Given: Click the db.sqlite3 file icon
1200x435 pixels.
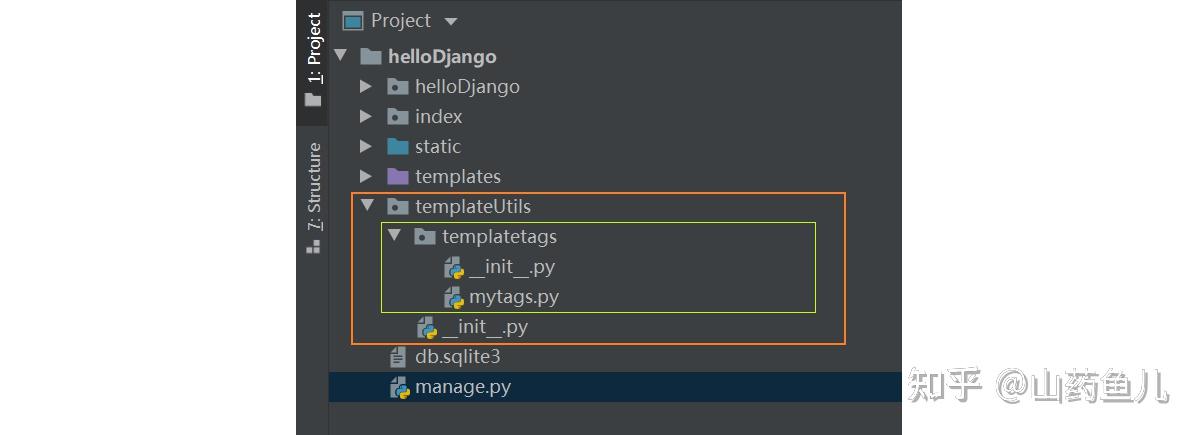Looking at the screenshot, I should pos(399,357).
